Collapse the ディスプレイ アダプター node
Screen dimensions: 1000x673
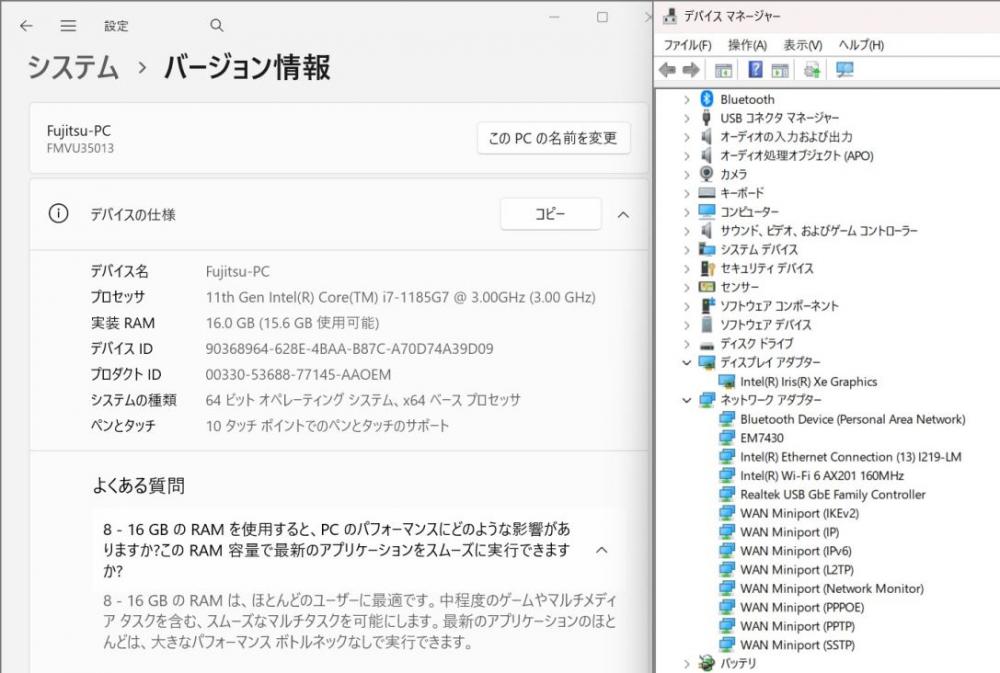coord(686,362)
